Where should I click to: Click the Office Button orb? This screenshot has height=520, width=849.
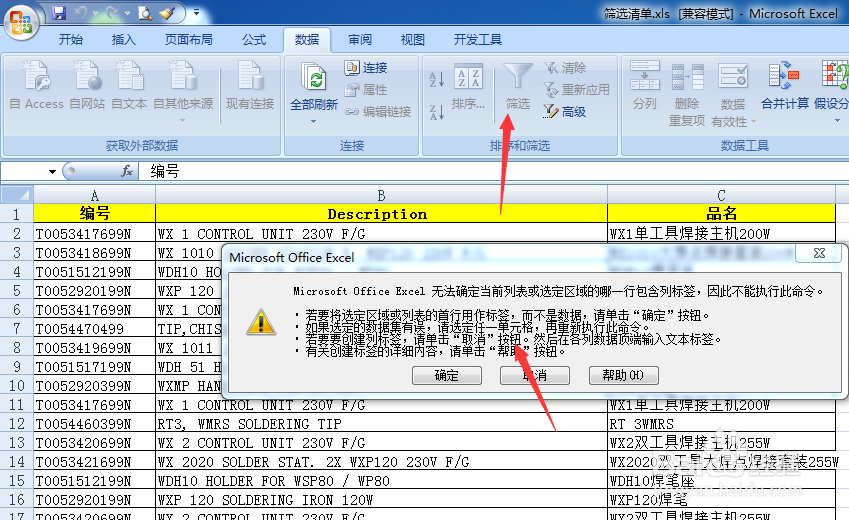[x=21, y=22]
